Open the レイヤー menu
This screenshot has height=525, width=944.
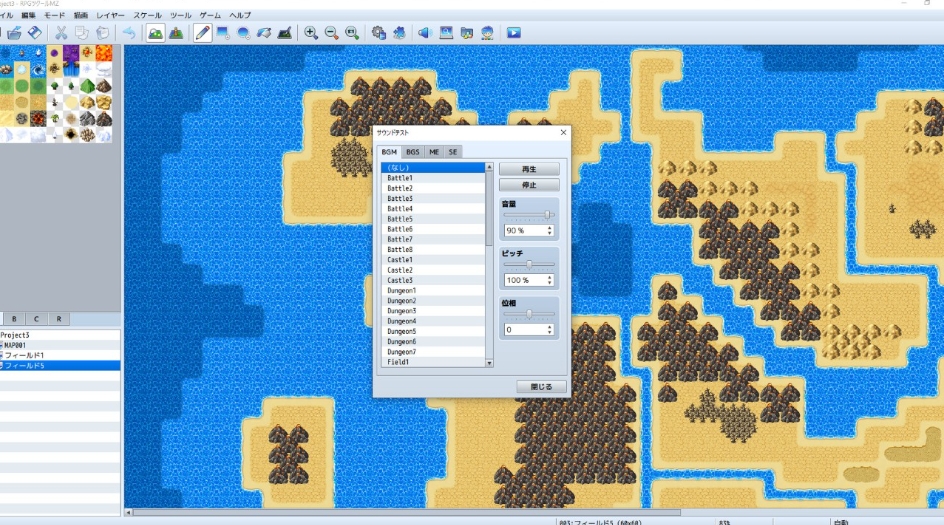(111, 15)
